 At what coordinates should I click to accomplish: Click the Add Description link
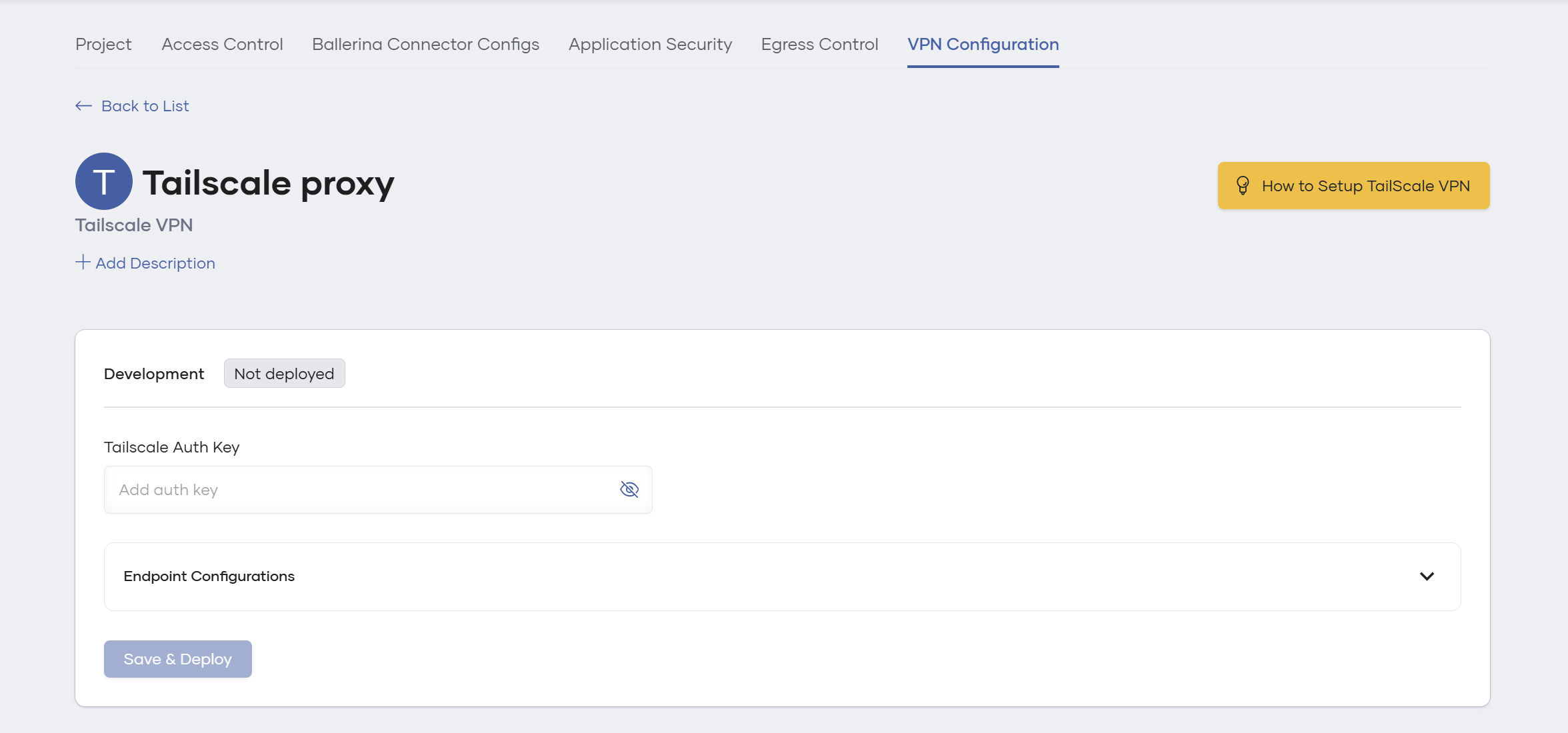click(145, 263)
